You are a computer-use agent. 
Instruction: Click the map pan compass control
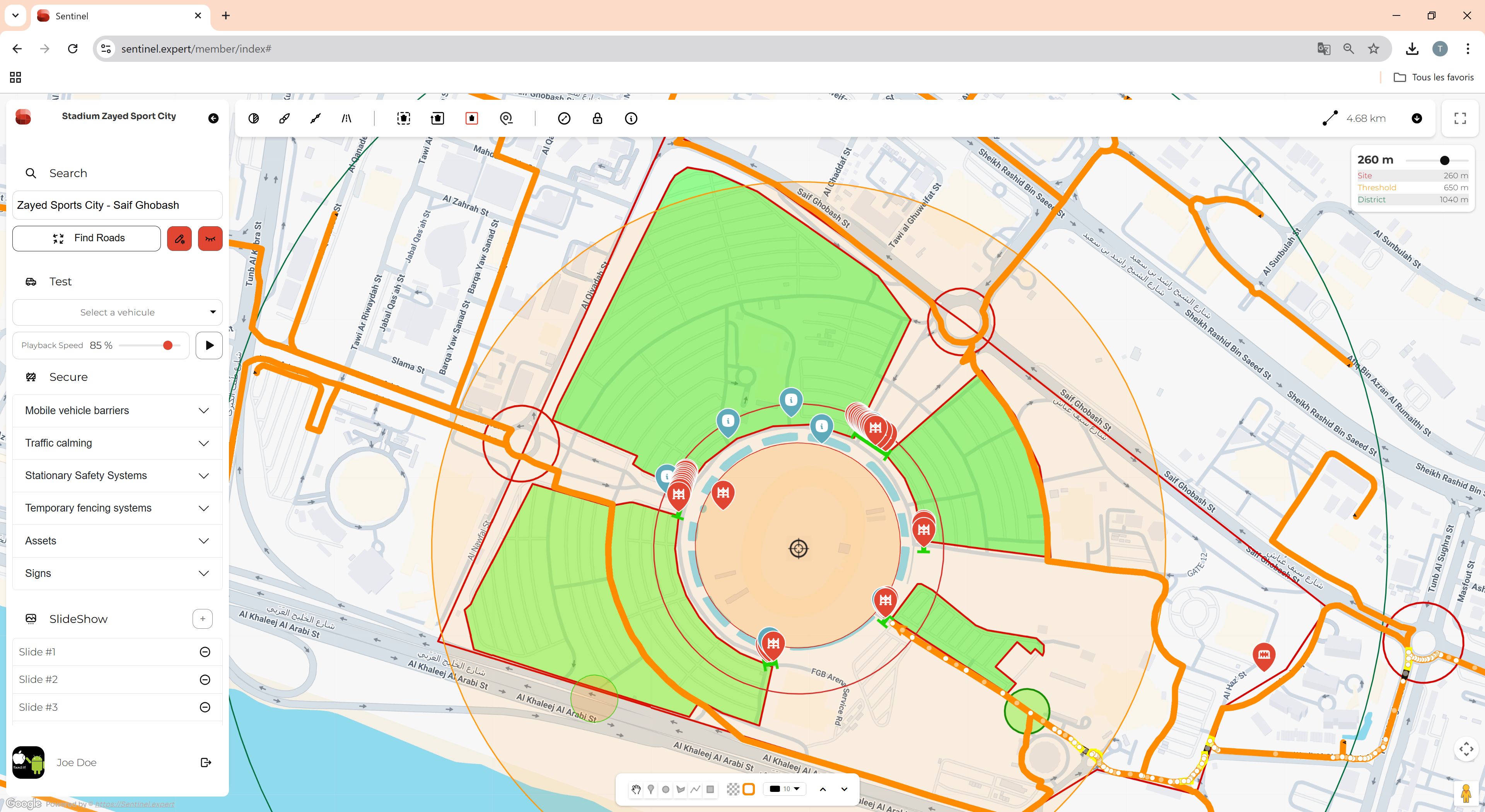[1466, 749]
